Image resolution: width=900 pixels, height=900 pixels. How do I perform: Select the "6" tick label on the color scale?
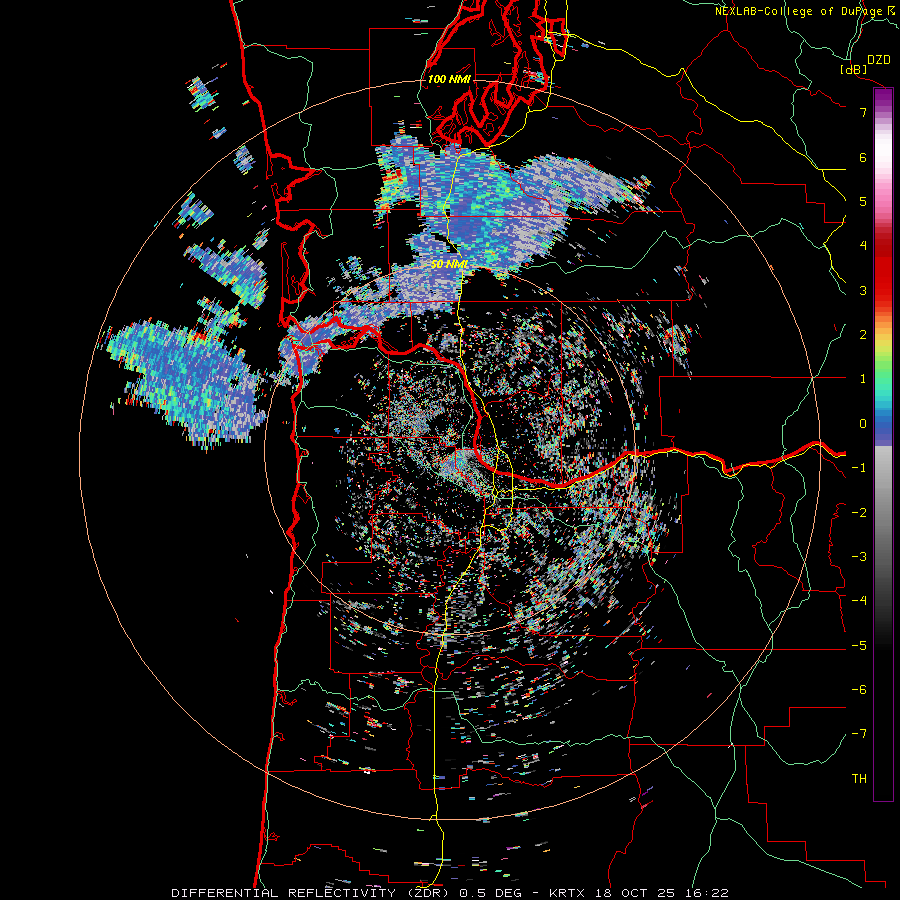pyautogui.click(x=863, y=157)
